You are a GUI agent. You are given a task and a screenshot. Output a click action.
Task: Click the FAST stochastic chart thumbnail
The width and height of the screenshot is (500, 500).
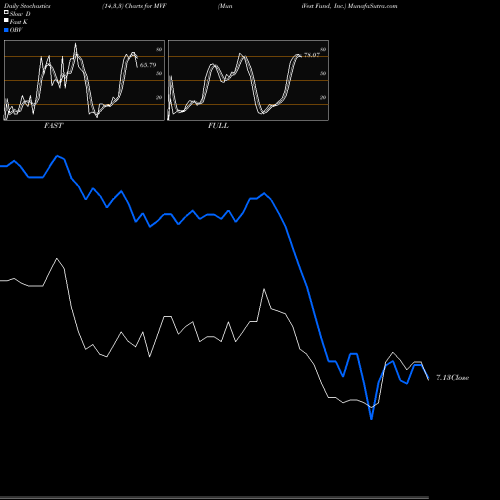click(84, 80)
